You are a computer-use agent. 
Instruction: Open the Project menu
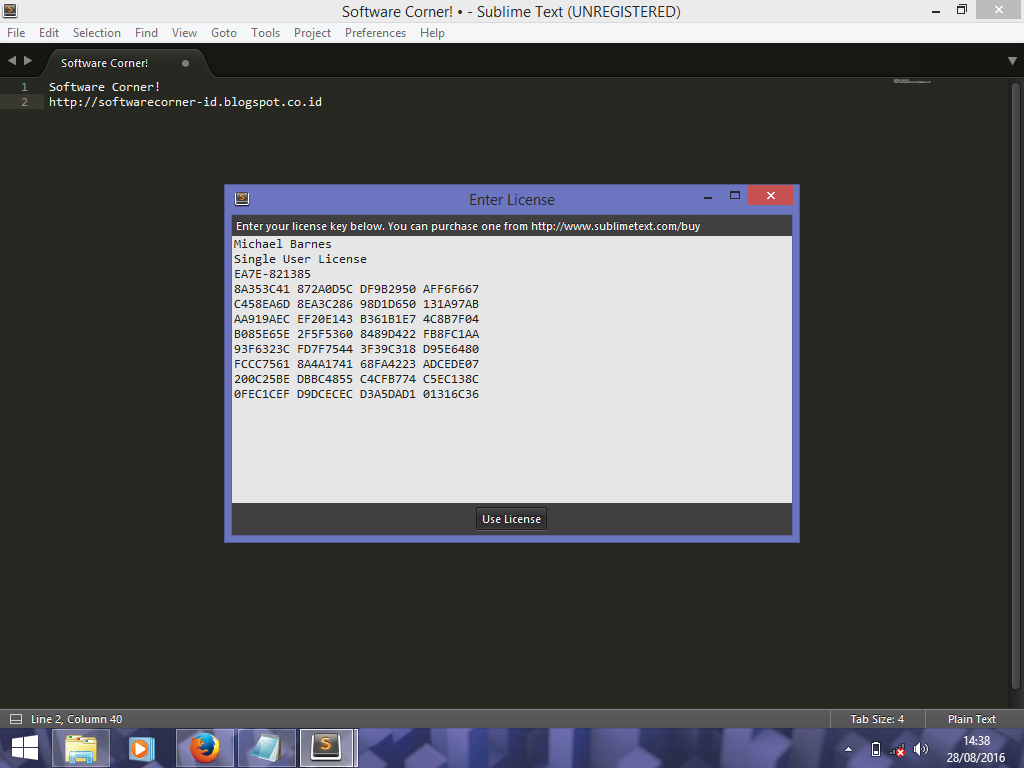pos(312,33)
